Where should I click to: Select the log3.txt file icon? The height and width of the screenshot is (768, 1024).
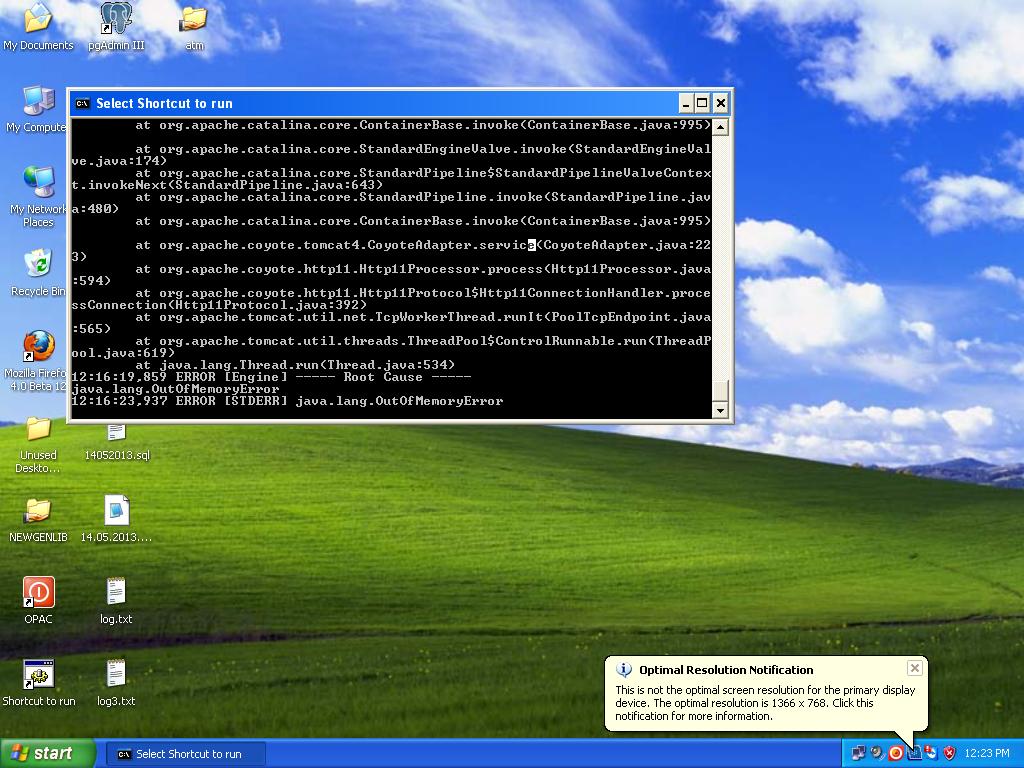click(x=116, y=675)
